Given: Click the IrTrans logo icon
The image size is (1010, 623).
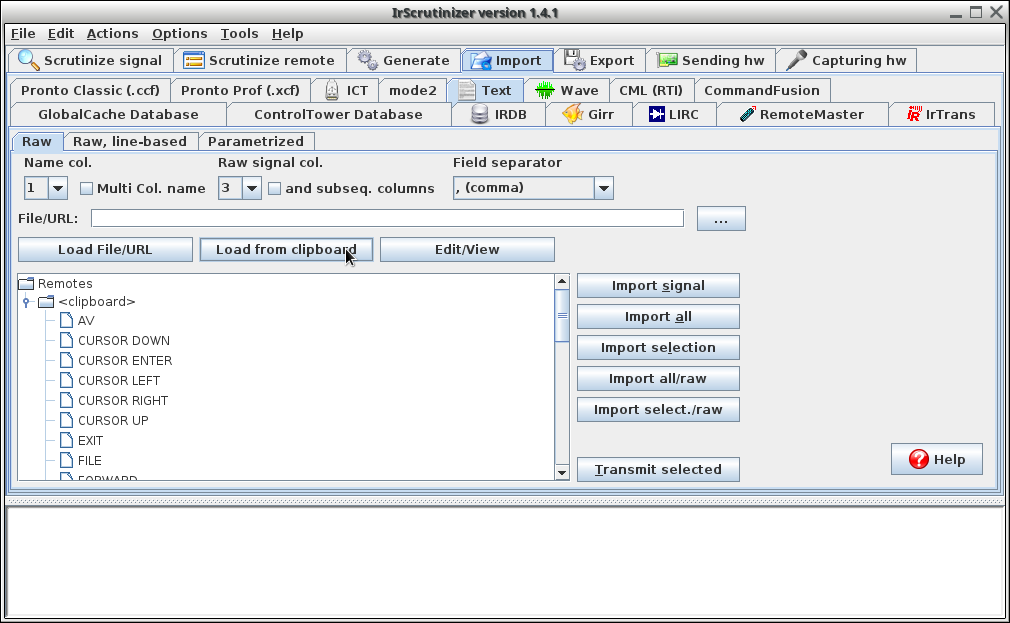Looking at the screenshot, I should [x=913, y=114].
